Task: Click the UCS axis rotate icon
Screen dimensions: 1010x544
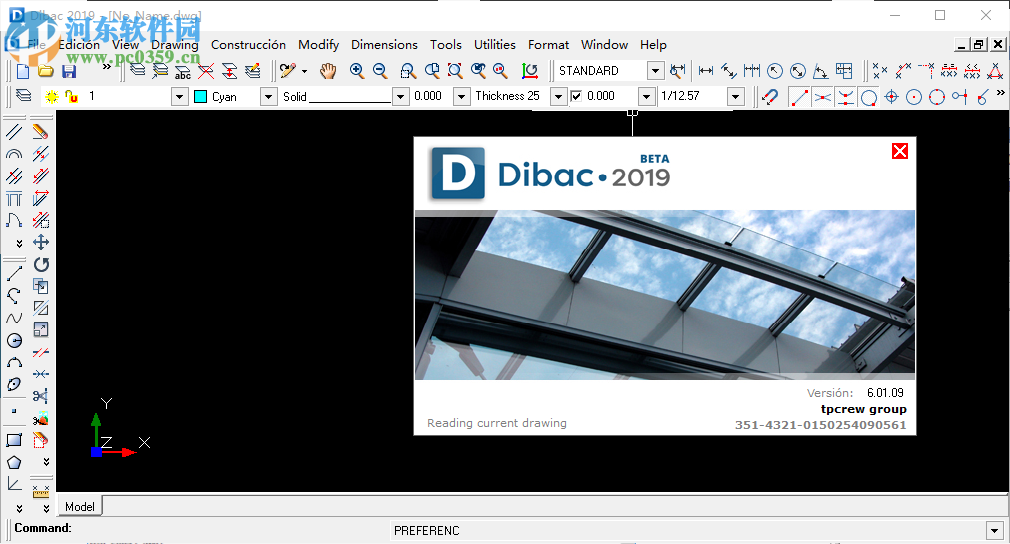Action: click(x=529, y=71)
